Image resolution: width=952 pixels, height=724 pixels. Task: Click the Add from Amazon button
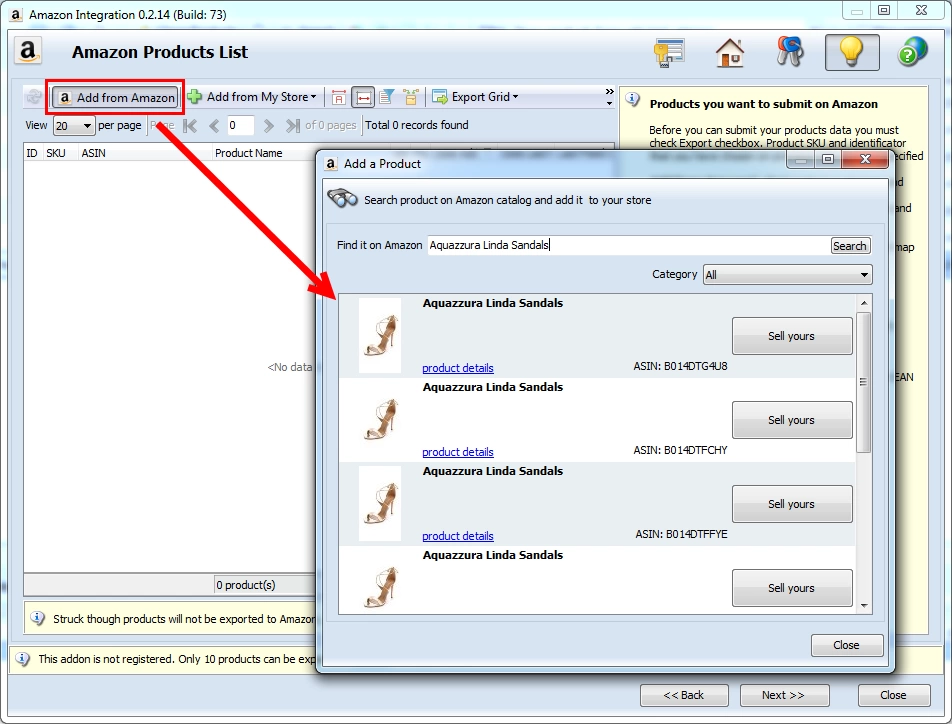pos(116,97)
